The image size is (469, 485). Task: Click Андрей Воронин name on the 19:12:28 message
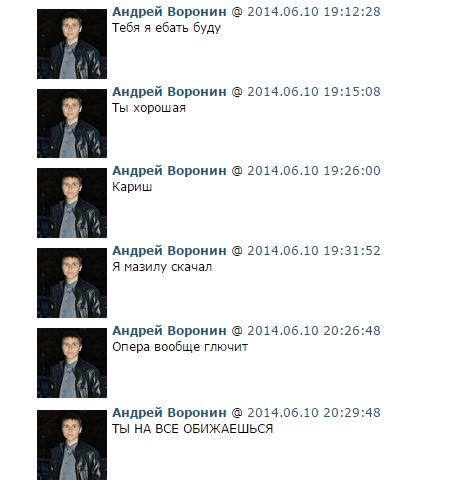click(x=169, y=12)
